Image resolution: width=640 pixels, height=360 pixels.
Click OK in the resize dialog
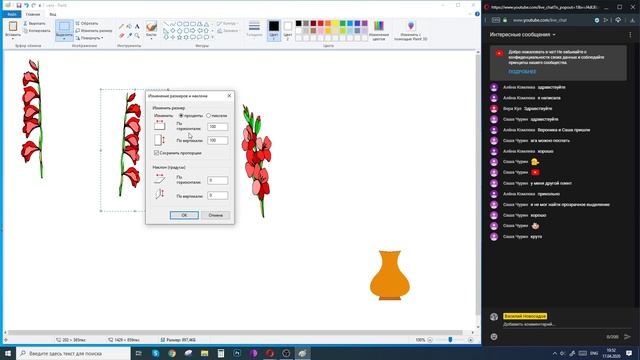point(184,215)
